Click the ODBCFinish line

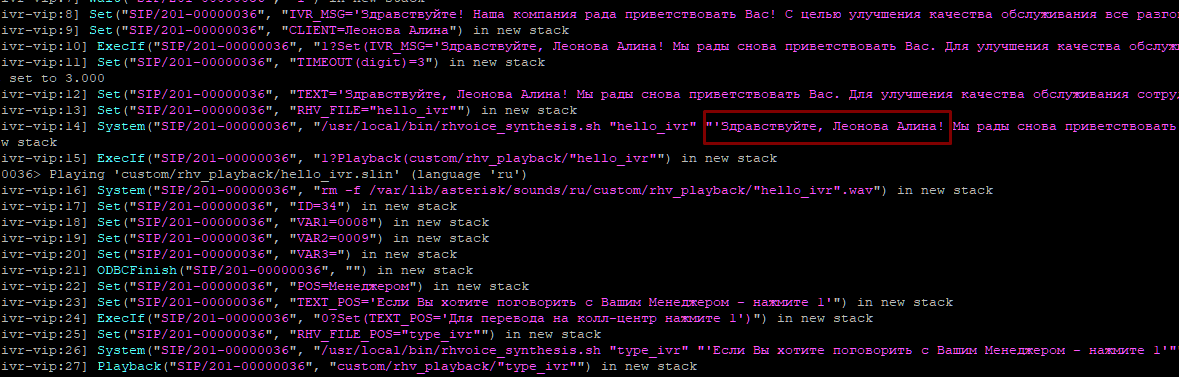237,270
